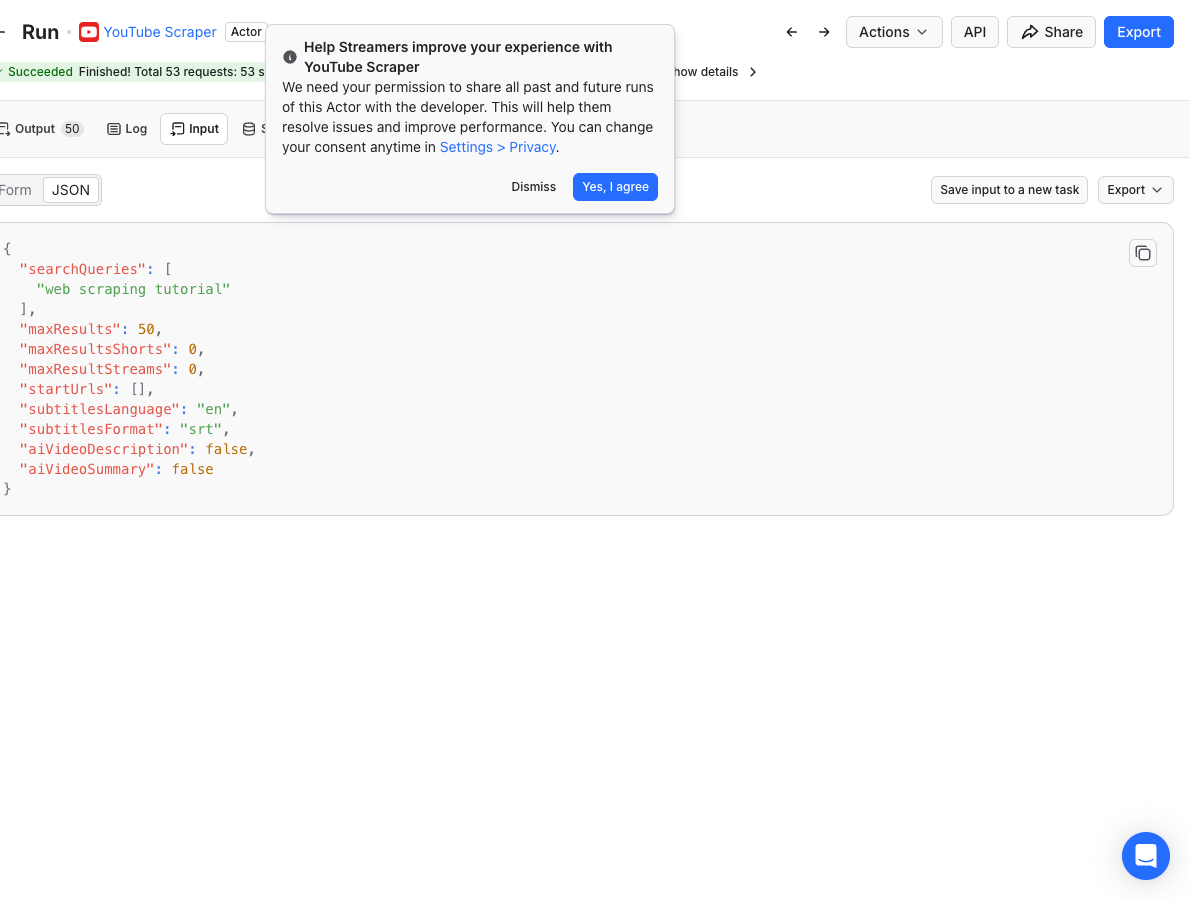Click the Actor badge label
The height and width of the screenshot is (900, 1190).
click(246, 32)
